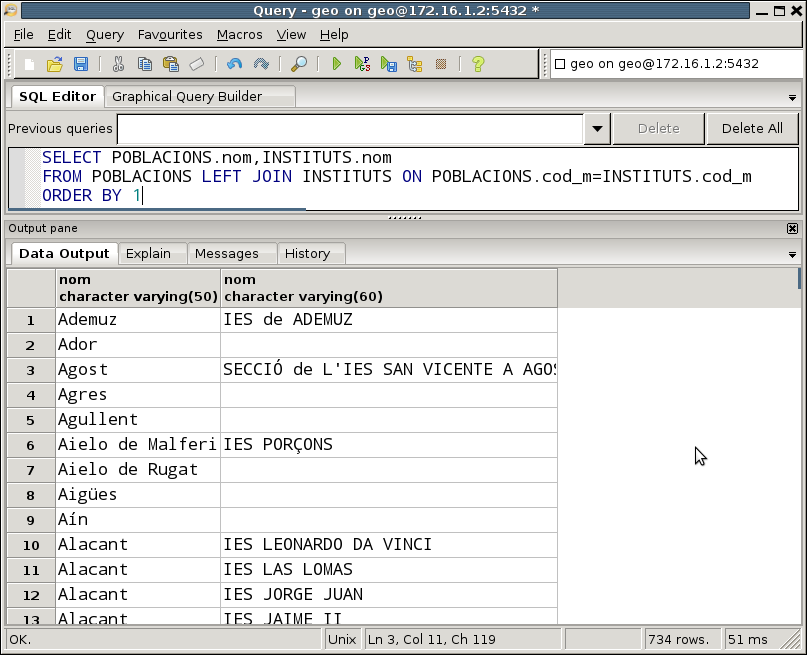
Task: Run the query with the green play icon
Action: click(x=337, y=64)
